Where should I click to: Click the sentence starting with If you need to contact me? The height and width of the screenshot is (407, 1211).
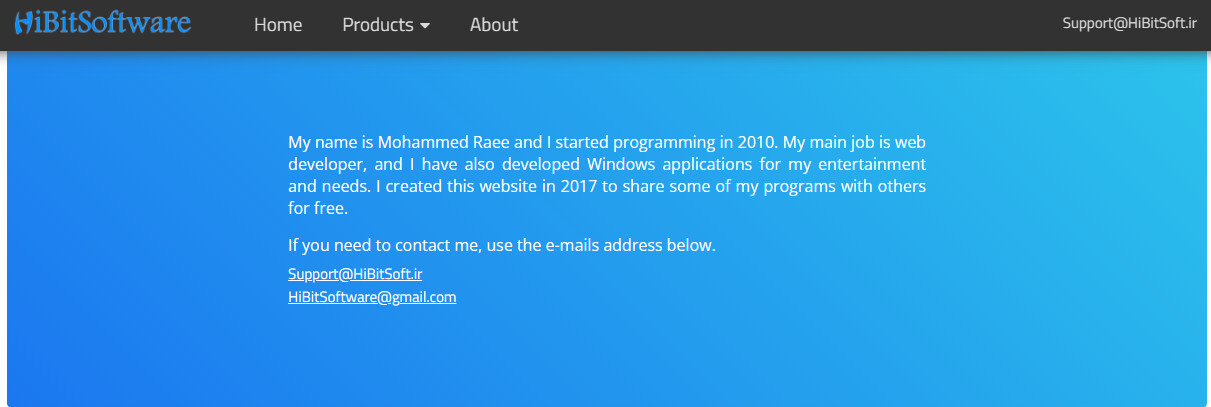502,245
